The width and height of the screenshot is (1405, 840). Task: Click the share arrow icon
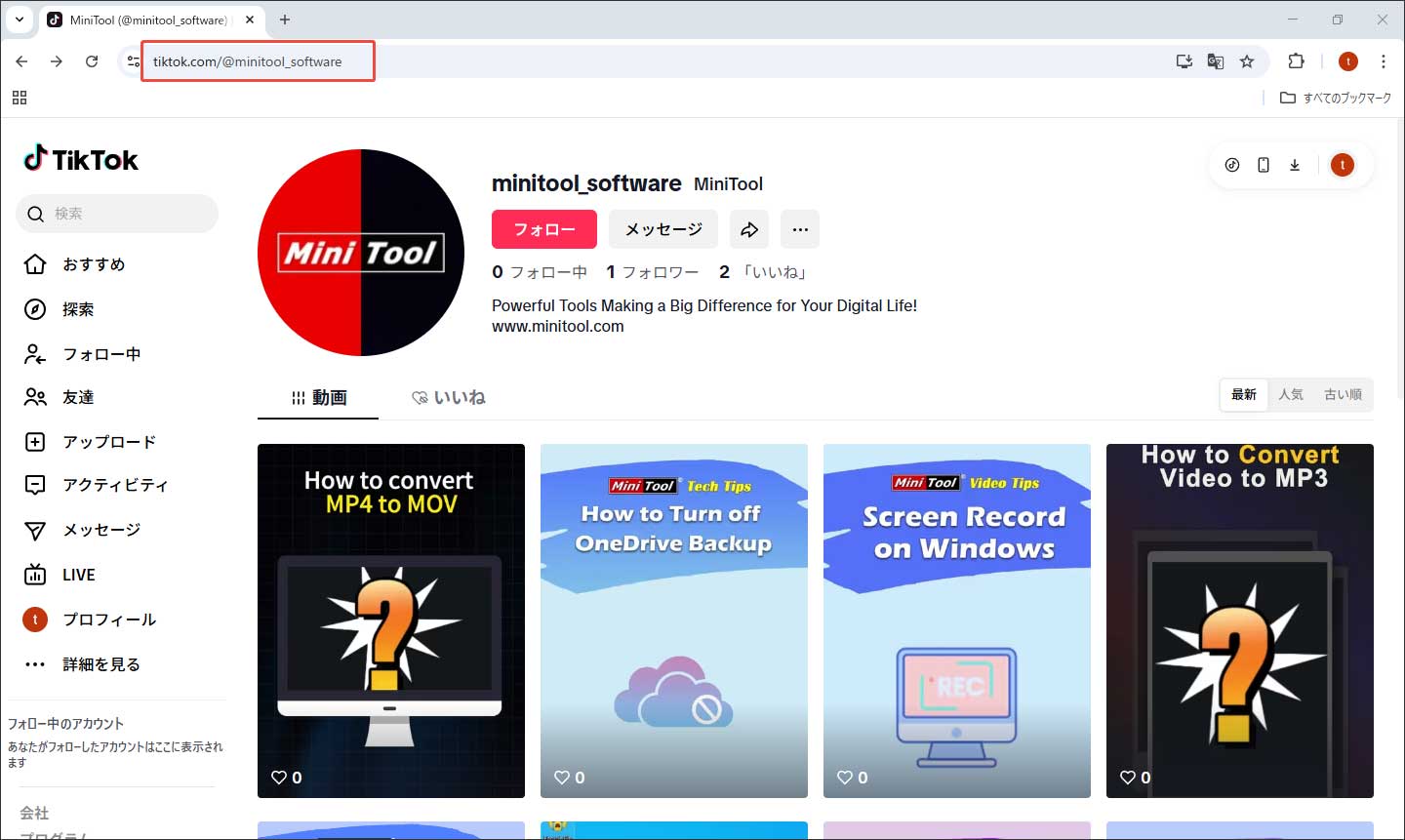(x=749, y=229)
